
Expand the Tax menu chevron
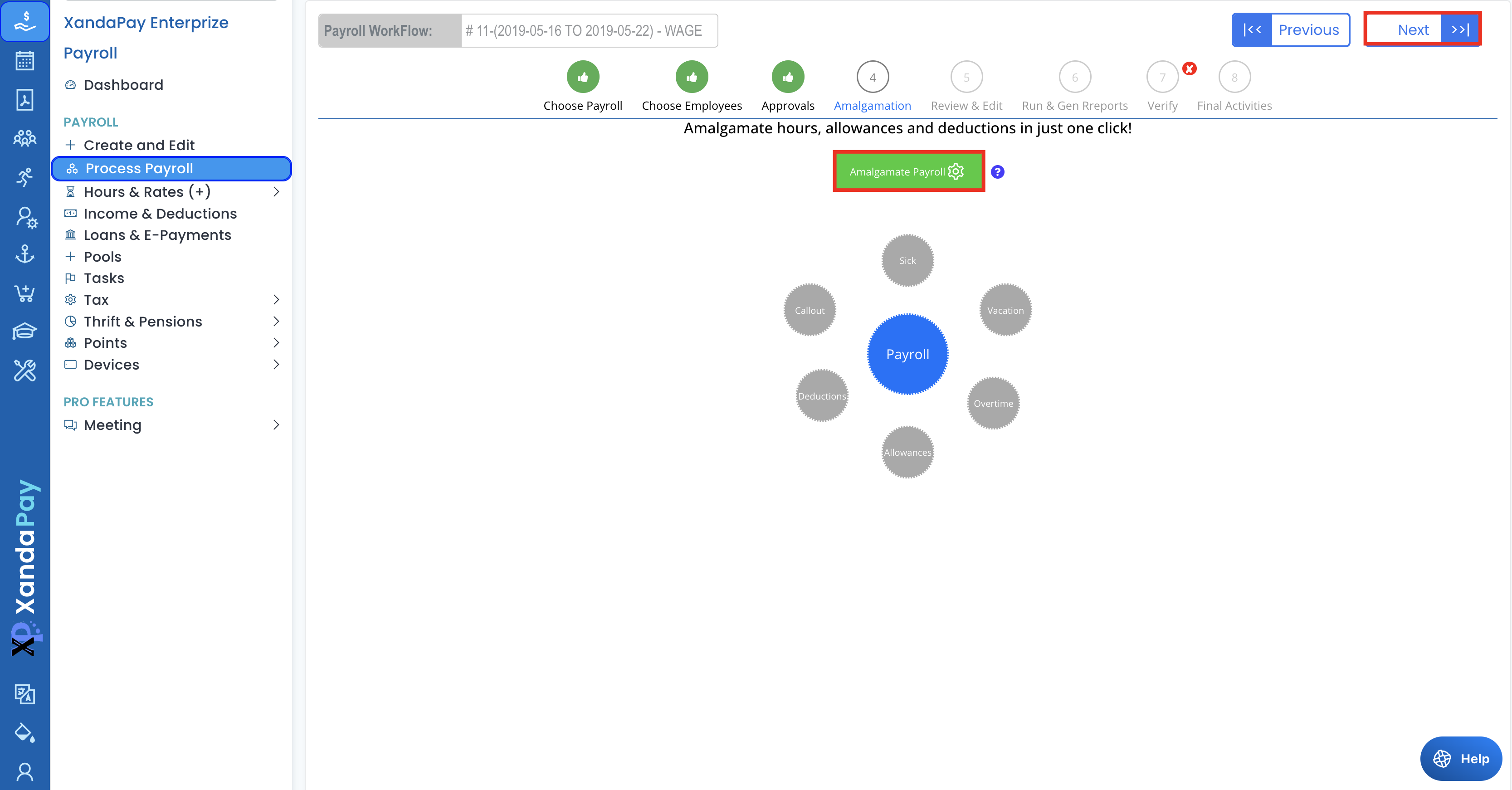(x=276, y=300)
